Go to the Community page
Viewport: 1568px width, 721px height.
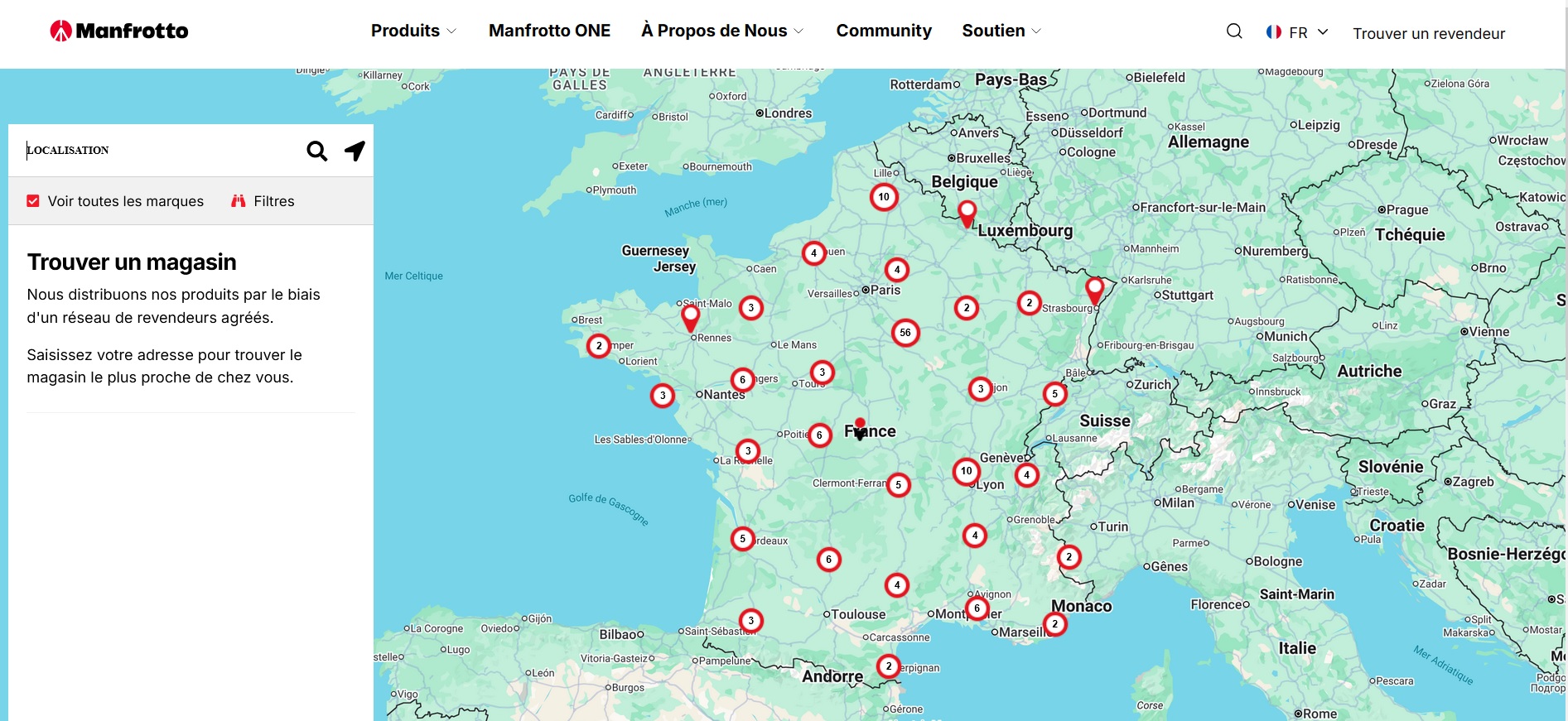coord(884,31)
